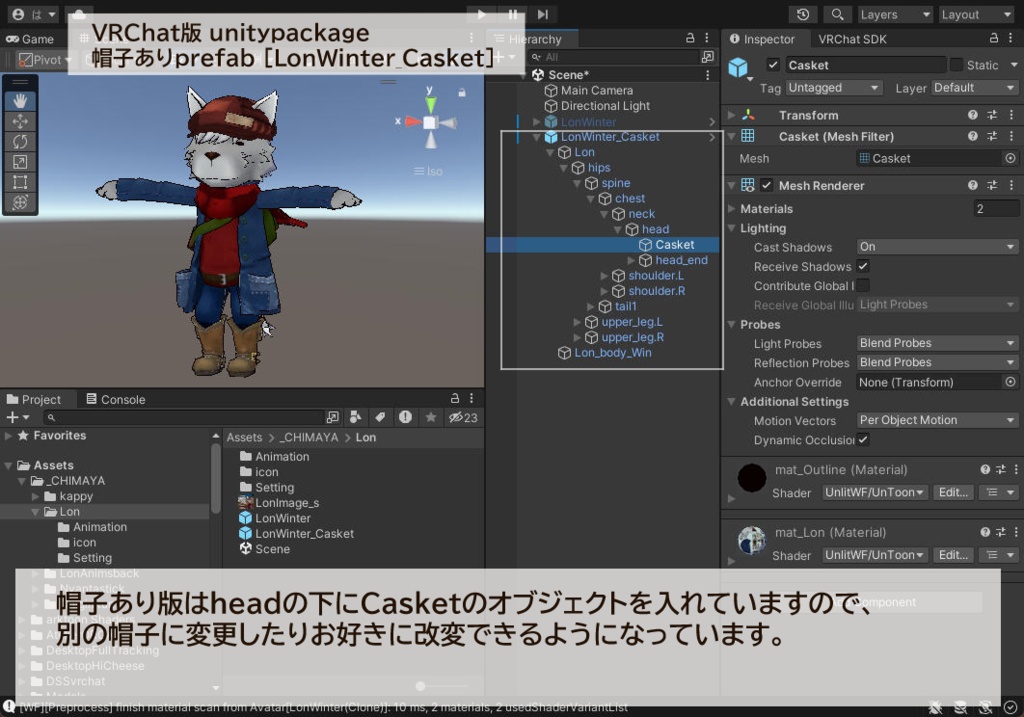The width and height of the screenshot is (1024, 717).
Task: Select Directional Light in the Hierarchy
Action: pos(605,106)
